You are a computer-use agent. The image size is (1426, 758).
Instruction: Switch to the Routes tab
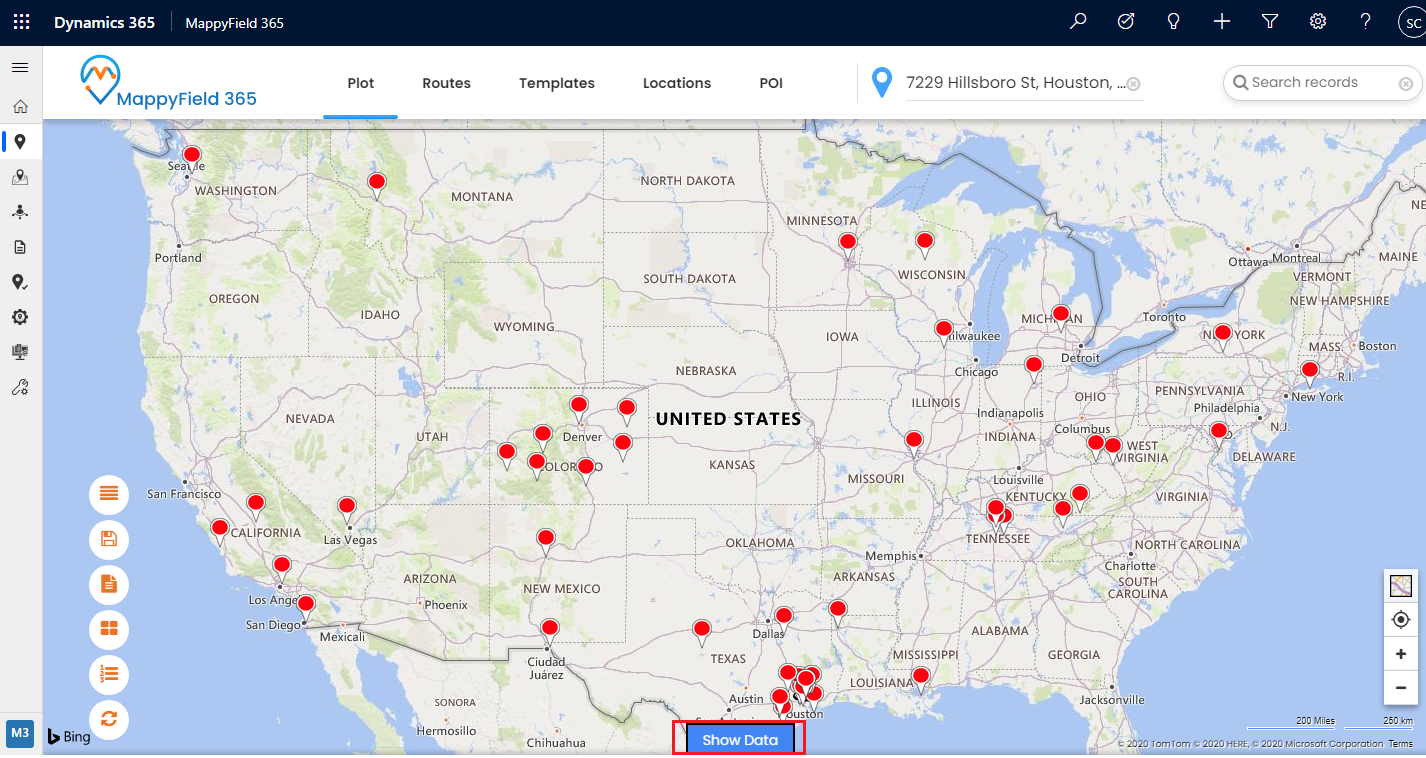pyautogui.click(x=446, y=83)
